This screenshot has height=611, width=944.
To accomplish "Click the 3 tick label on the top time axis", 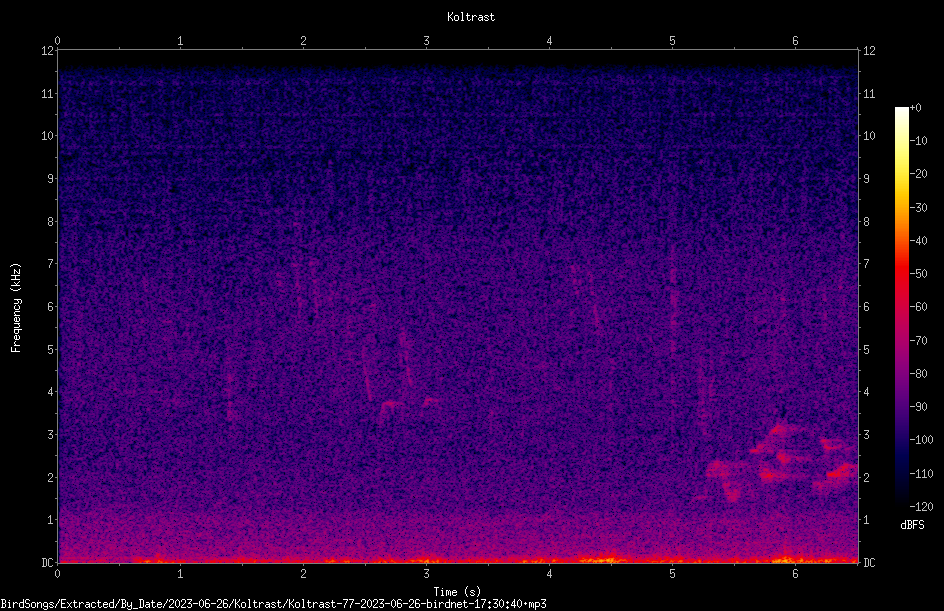I will 426,41.
